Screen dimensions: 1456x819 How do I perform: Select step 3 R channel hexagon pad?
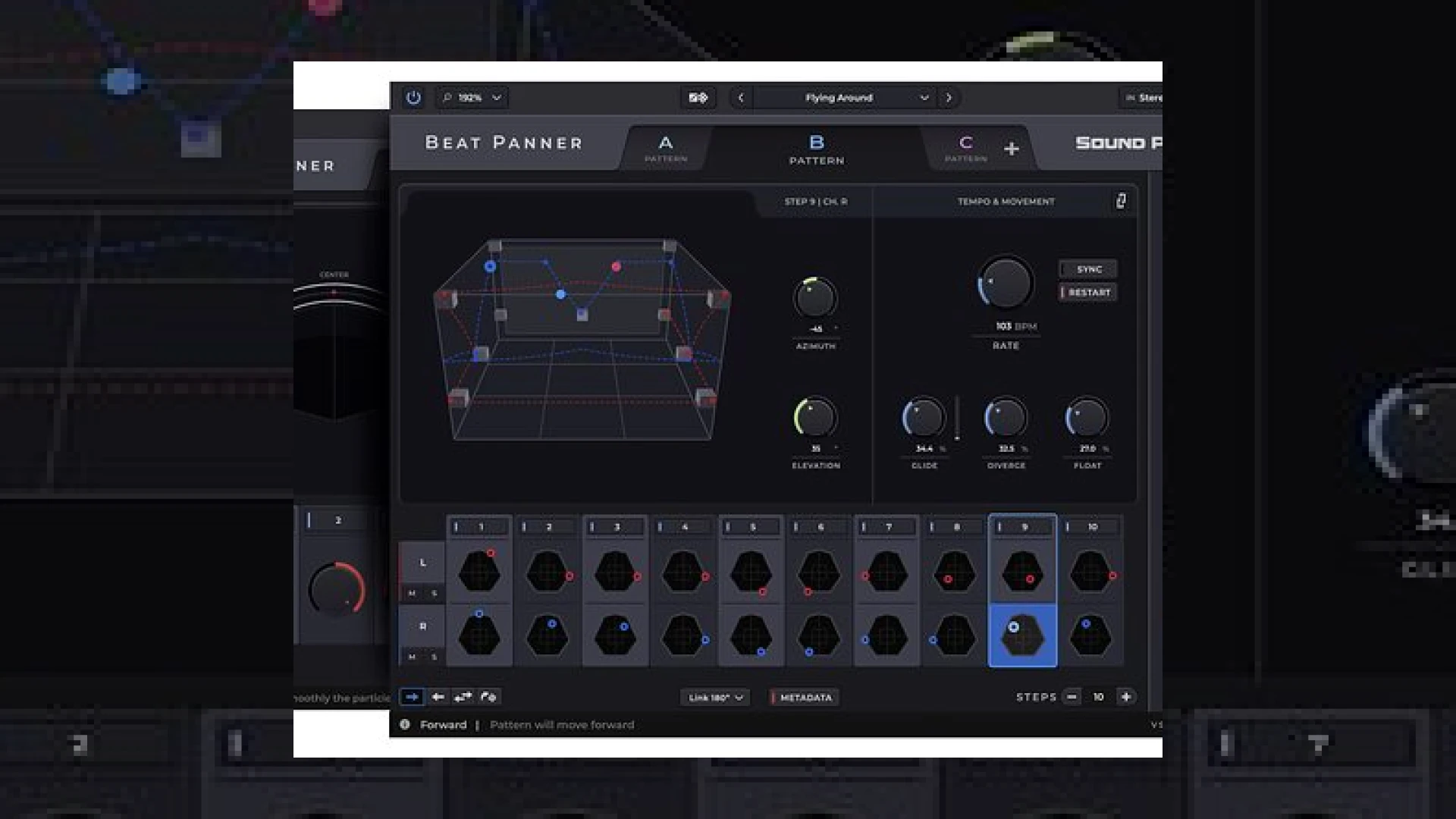[615, 635]
